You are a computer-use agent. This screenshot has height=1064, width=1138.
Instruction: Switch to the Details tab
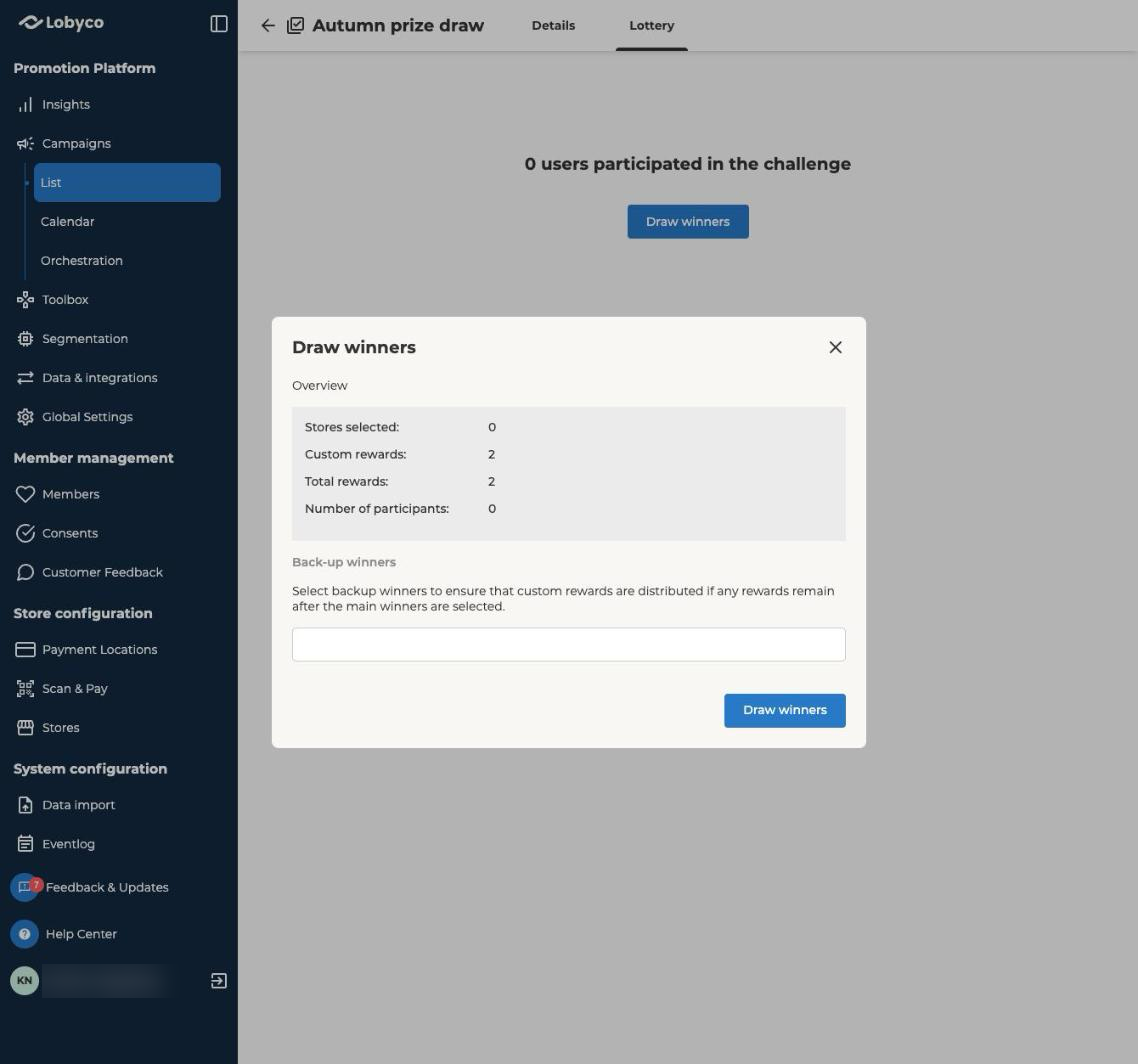coord(553,25)
